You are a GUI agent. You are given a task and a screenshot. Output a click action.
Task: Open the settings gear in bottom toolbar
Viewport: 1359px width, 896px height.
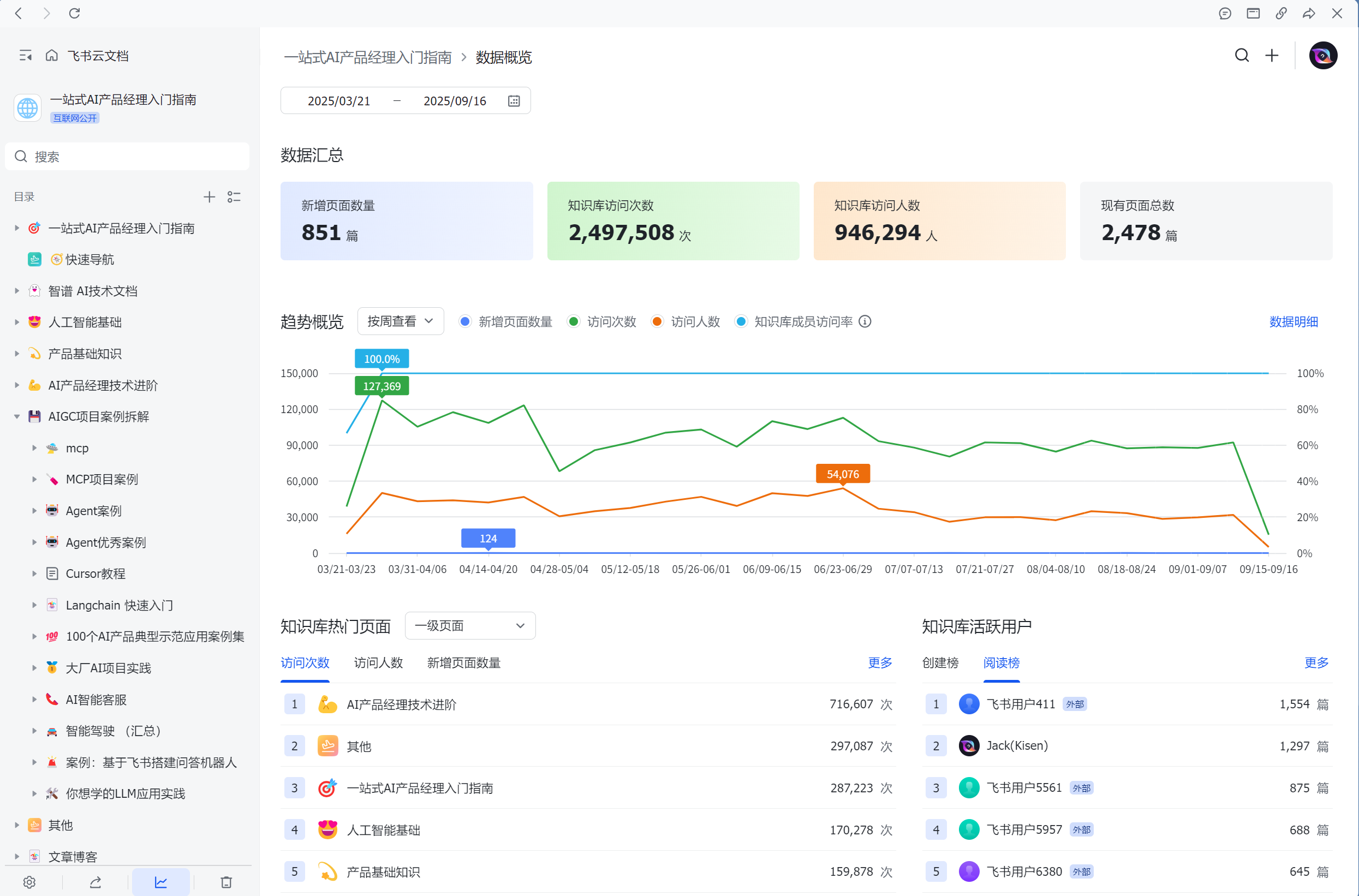pyautogui.click(x=29, y=882)
